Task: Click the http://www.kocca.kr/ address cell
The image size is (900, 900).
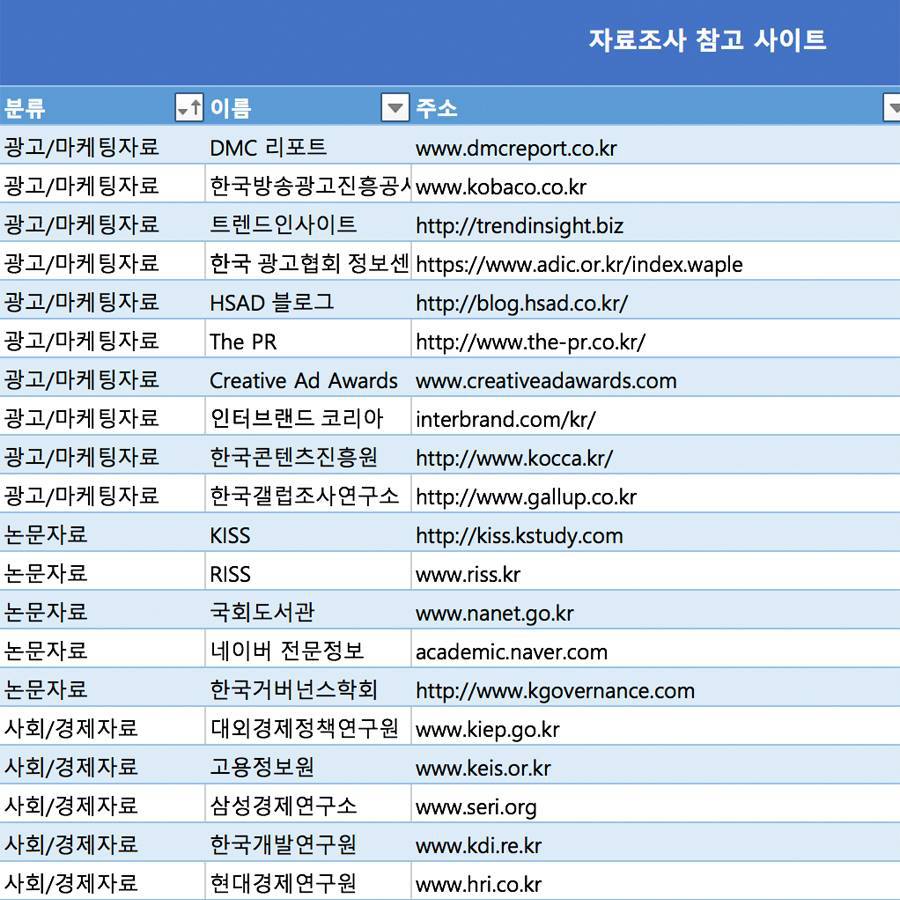Action: (x=655, y=455)
